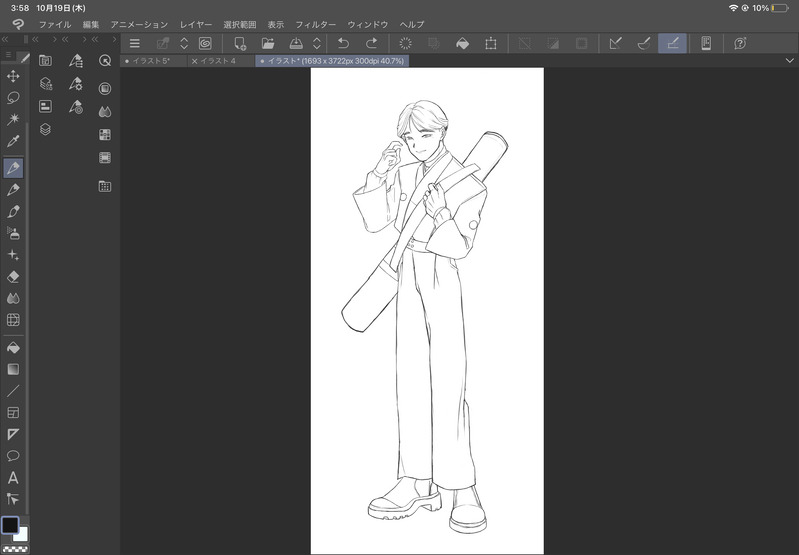The height and width of the screenshot is (555, 799).
Task: Select the Auto select magic wand tool
Action: [13, 120]
